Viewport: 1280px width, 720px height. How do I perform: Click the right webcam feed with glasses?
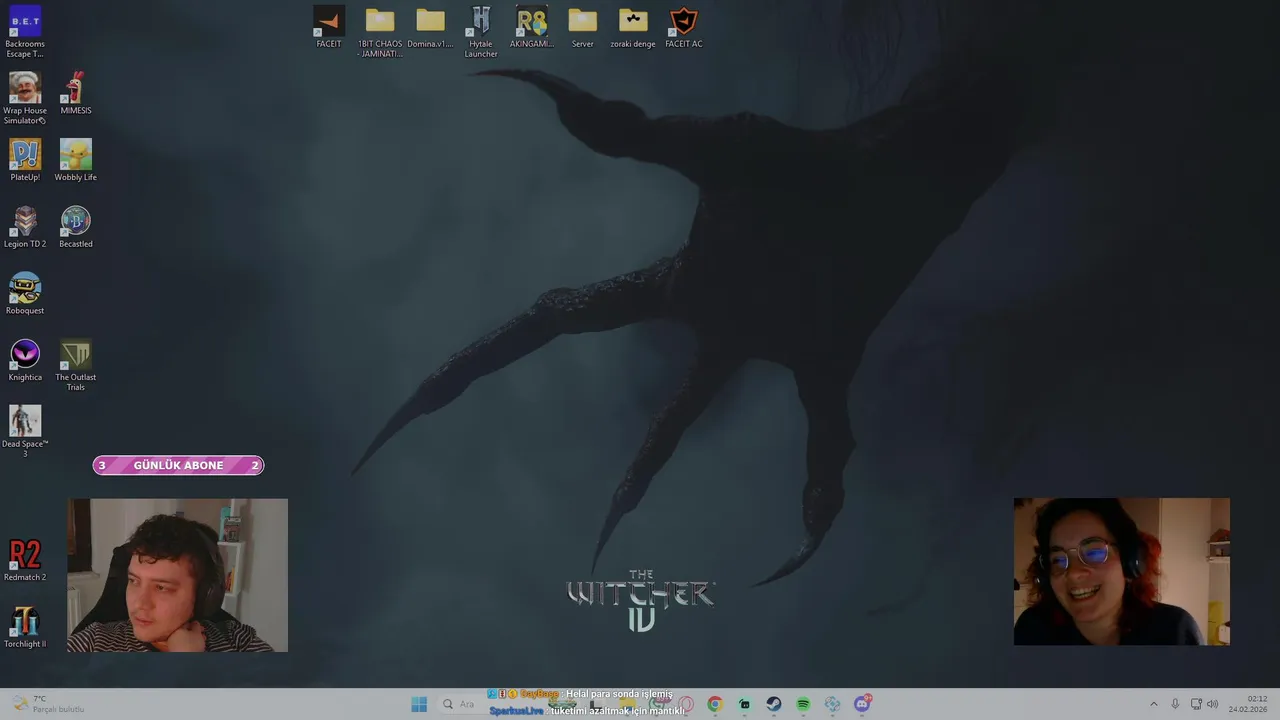(1122, 572)
